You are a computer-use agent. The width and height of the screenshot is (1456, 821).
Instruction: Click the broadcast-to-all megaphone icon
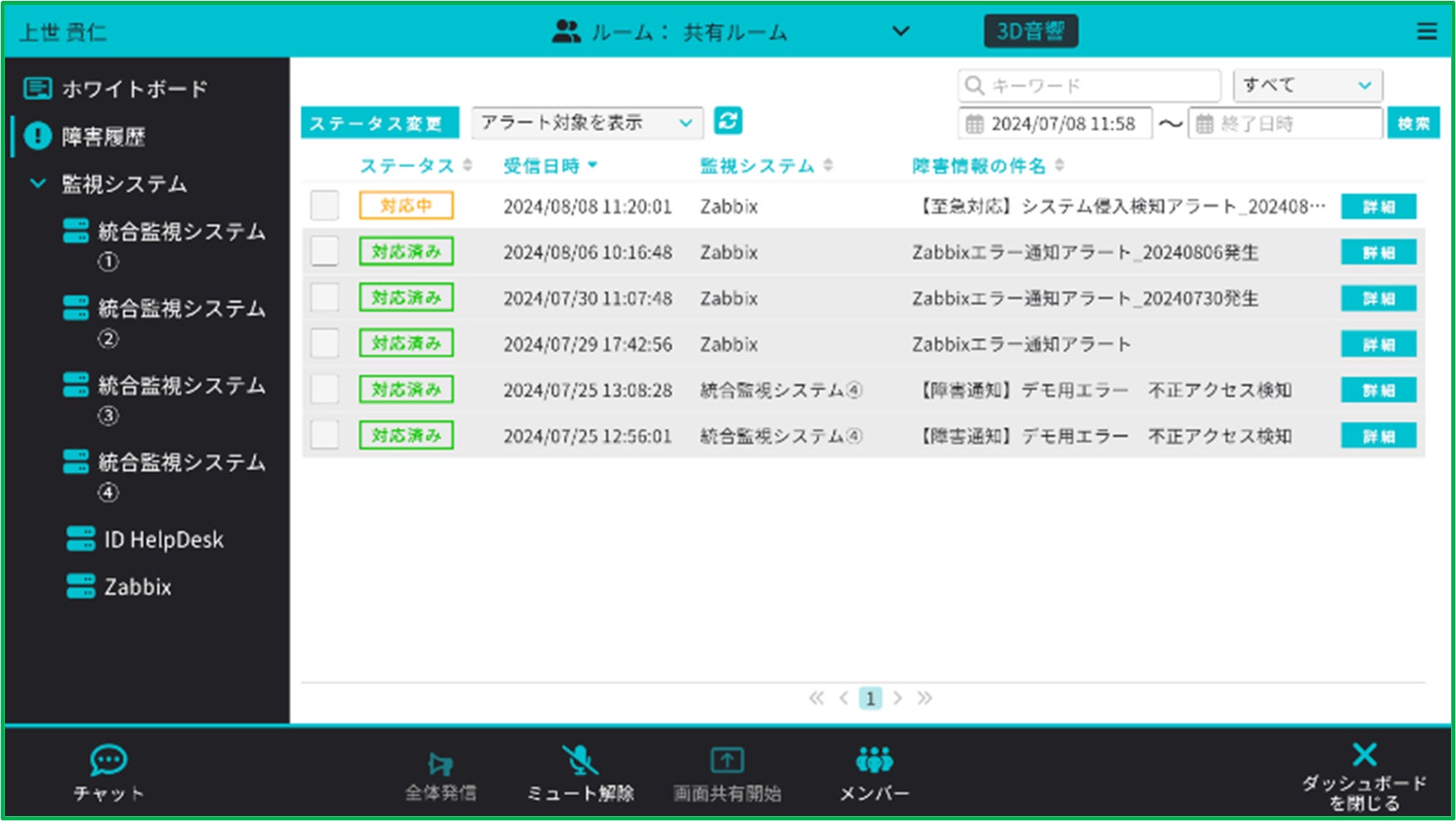440,763
